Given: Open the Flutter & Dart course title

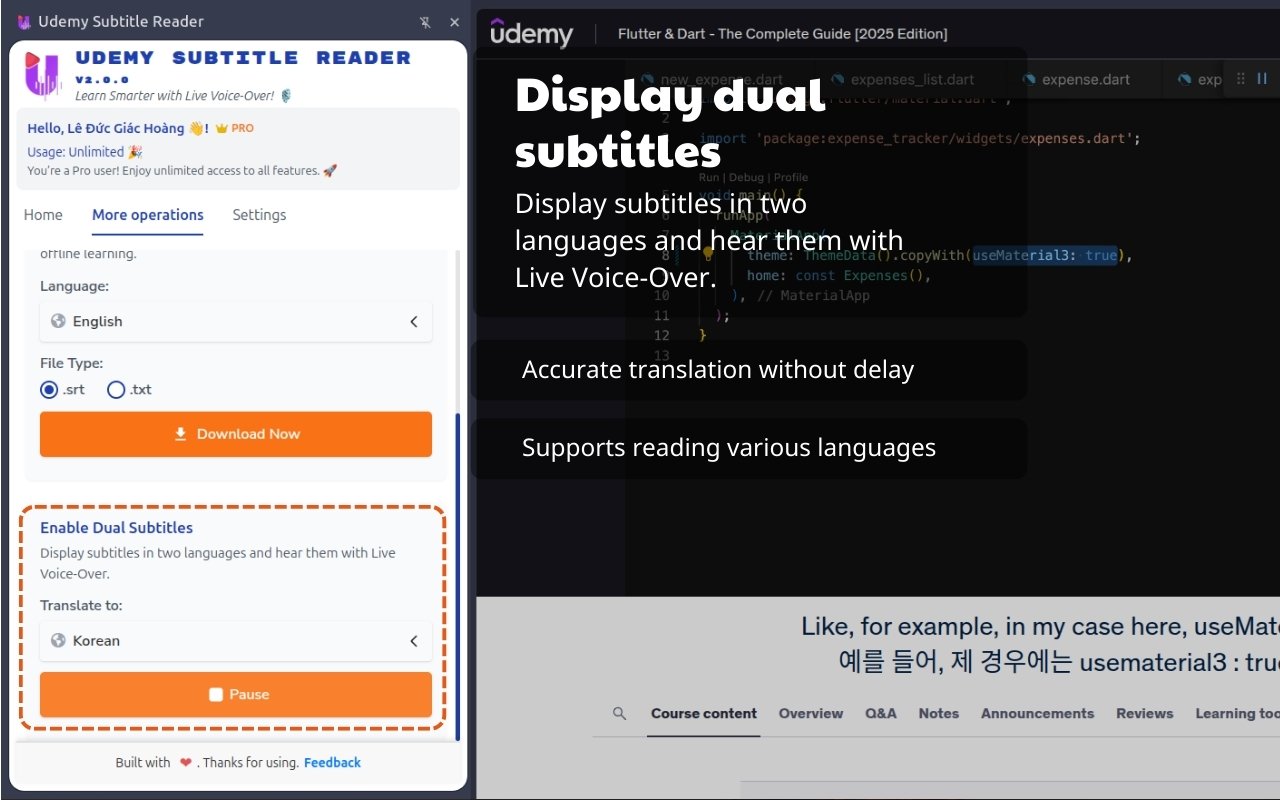Looking at the screenshot, I should tap(783, 34).
